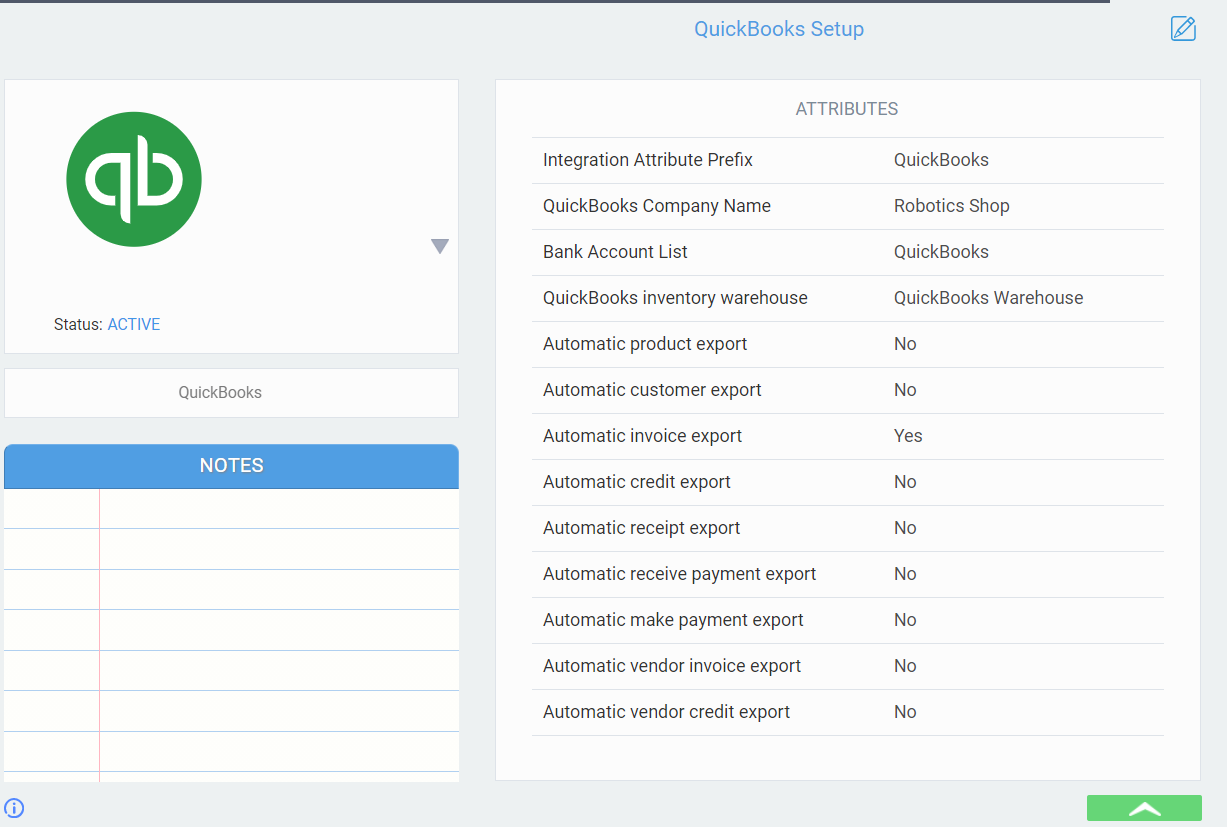Screen dimensions: 1227x827
Task: Click the 'Robotics Shop' value
Action: click(x=952, y=206)
